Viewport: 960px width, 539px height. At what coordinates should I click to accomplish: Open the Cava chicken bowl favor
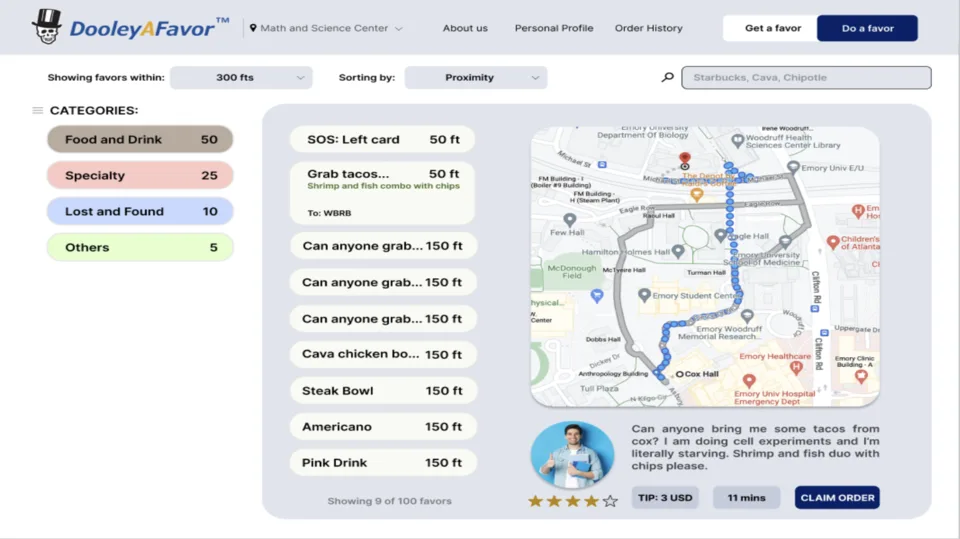point(383,355)
